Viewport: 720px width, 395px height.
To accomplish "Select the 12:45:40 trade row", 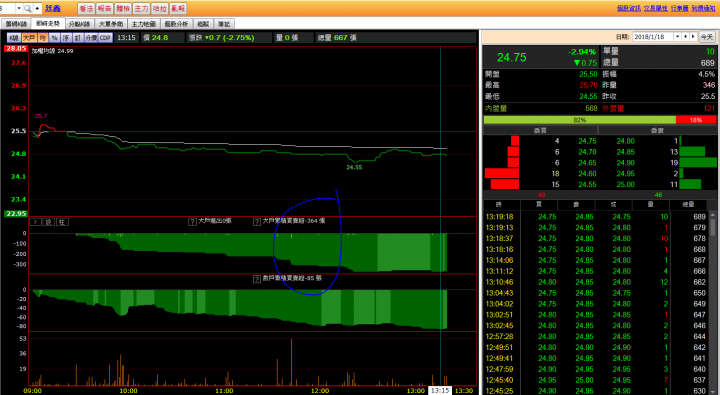I will (x=596, y=380).
